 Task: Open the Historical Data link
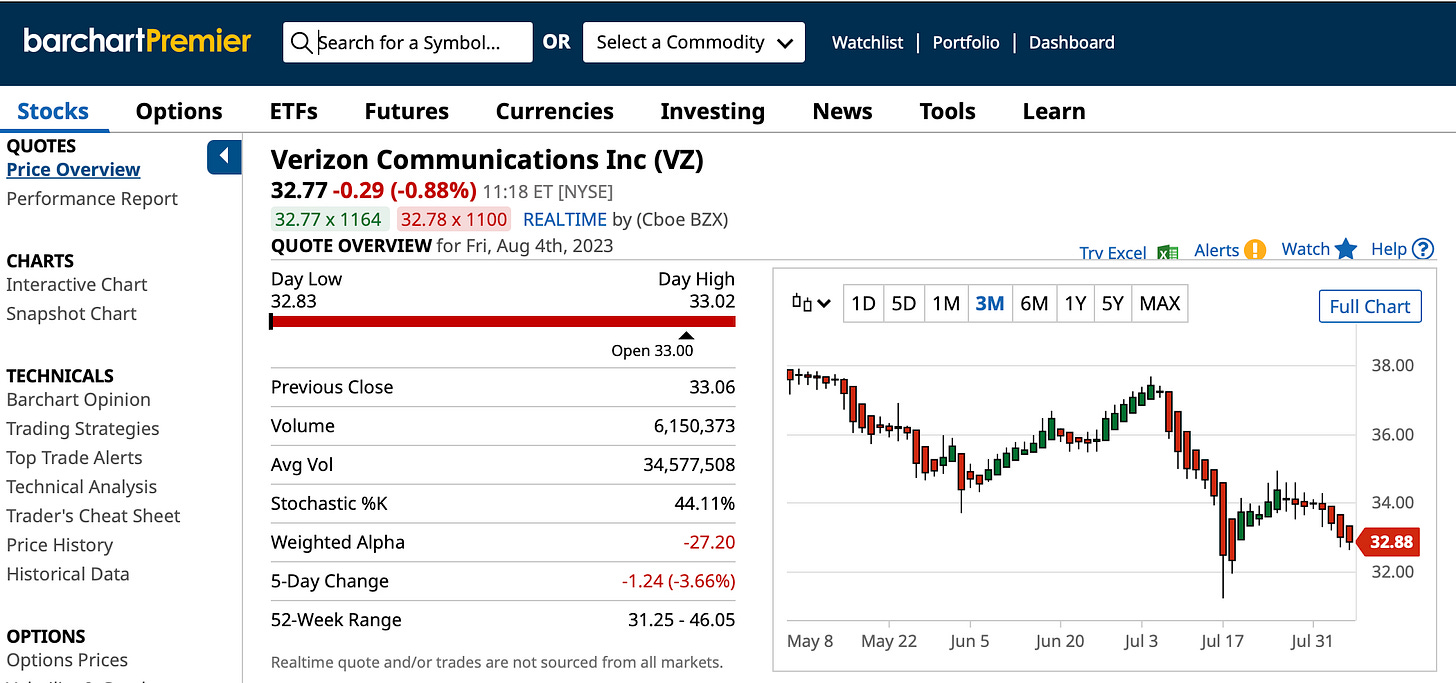pos(67,574)
